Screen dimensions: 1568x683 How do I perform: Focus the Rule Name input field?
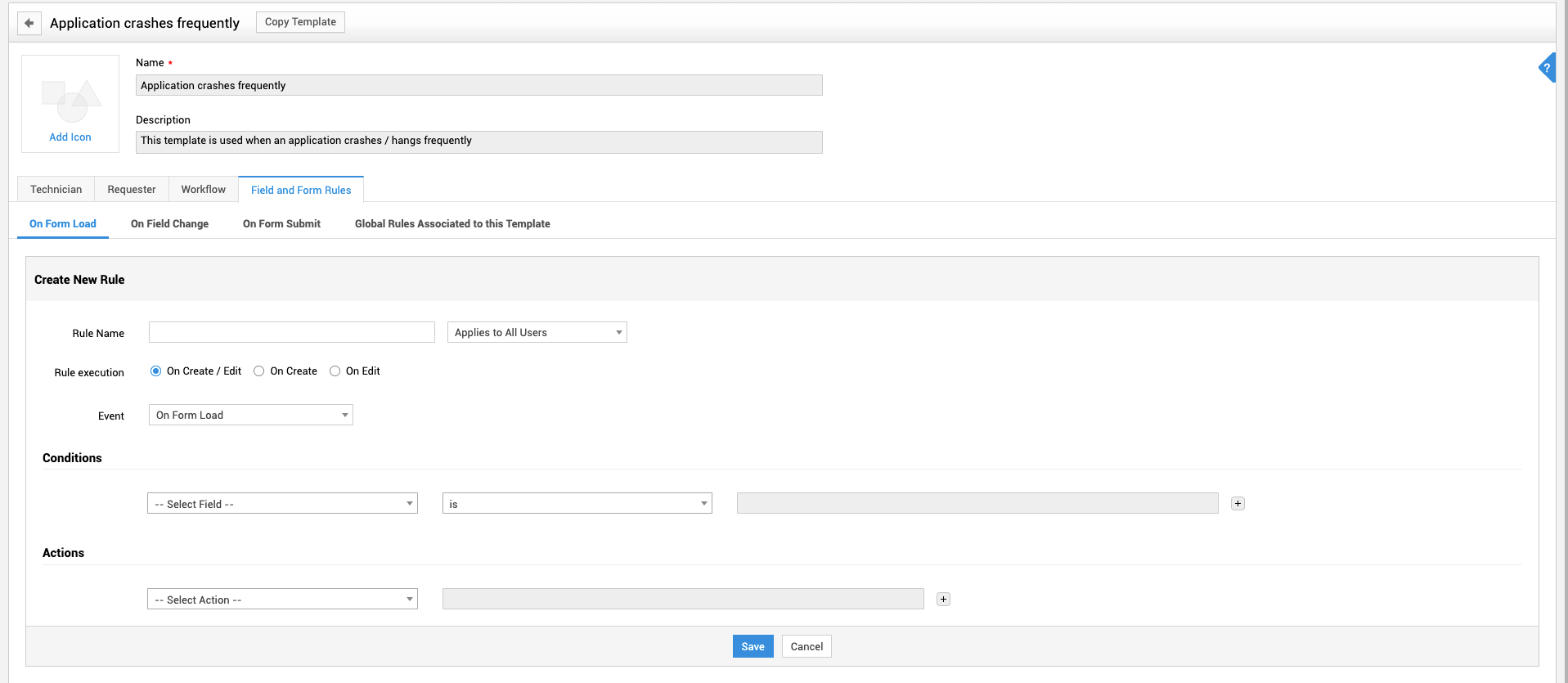[x=292, y=332]
